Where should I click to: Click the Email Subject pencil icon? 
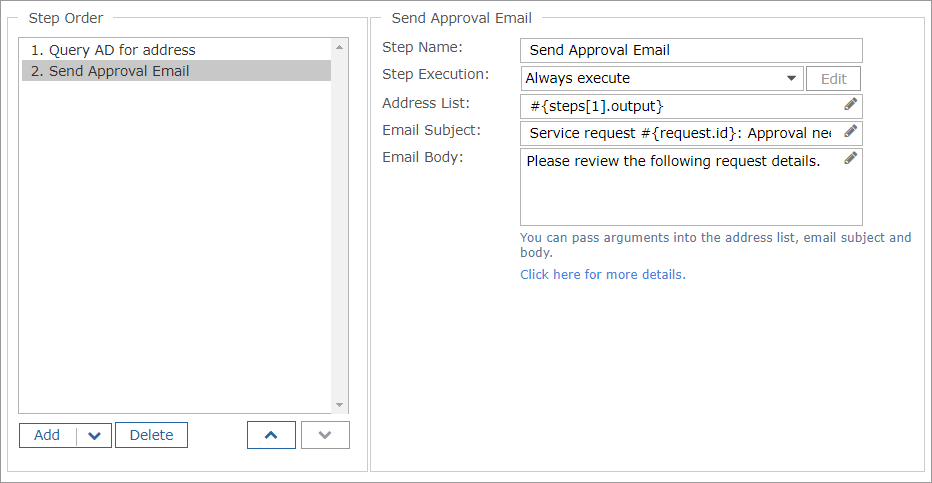850,131
